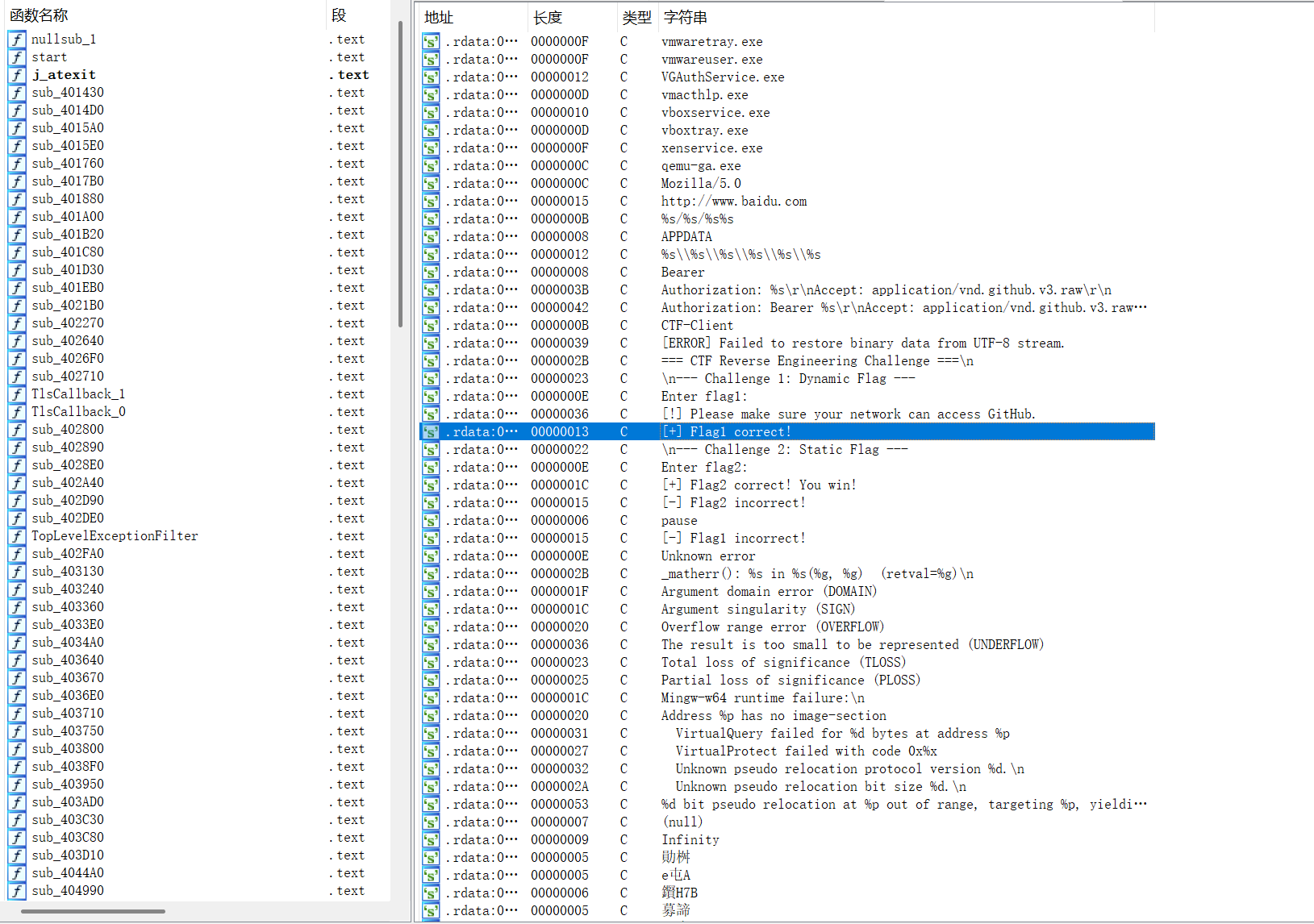Click string icon for Infinity row
Screen dimensions: 1314x924
point(432,840)
